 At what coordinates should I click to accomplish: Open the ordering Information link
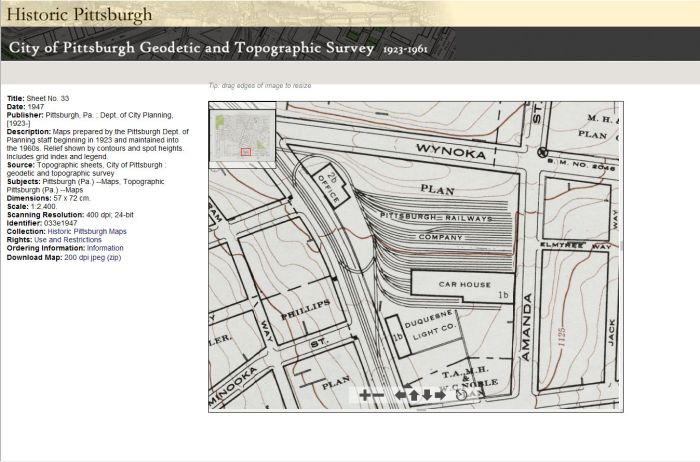105,248
